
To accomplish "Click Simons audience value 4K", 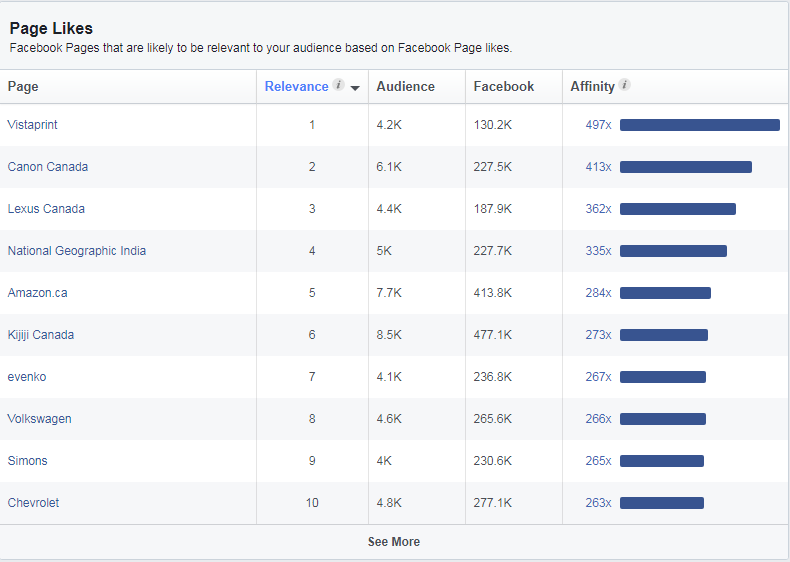I will 384,461.
